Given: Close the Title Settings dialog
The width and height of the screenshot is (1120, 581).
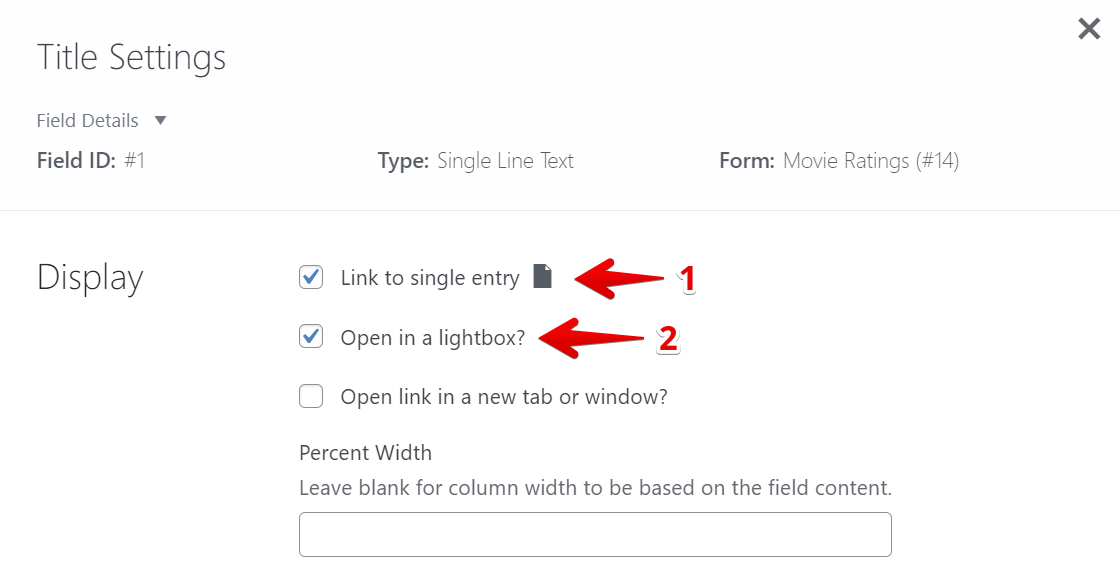Looking at the screenshot, I should (1089, 29).
